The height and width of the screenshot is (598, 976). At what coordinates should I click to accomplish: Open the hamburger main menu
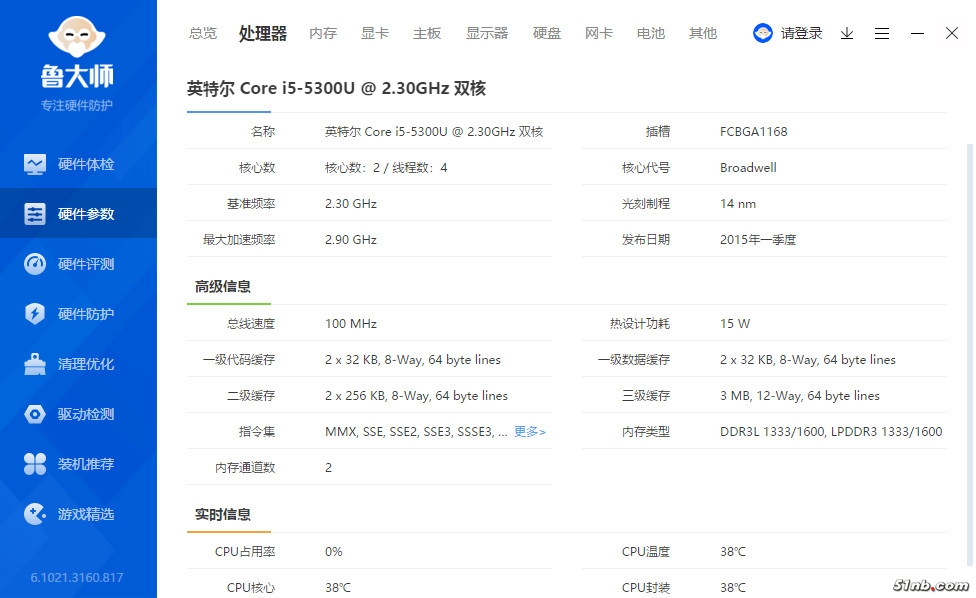881,33
